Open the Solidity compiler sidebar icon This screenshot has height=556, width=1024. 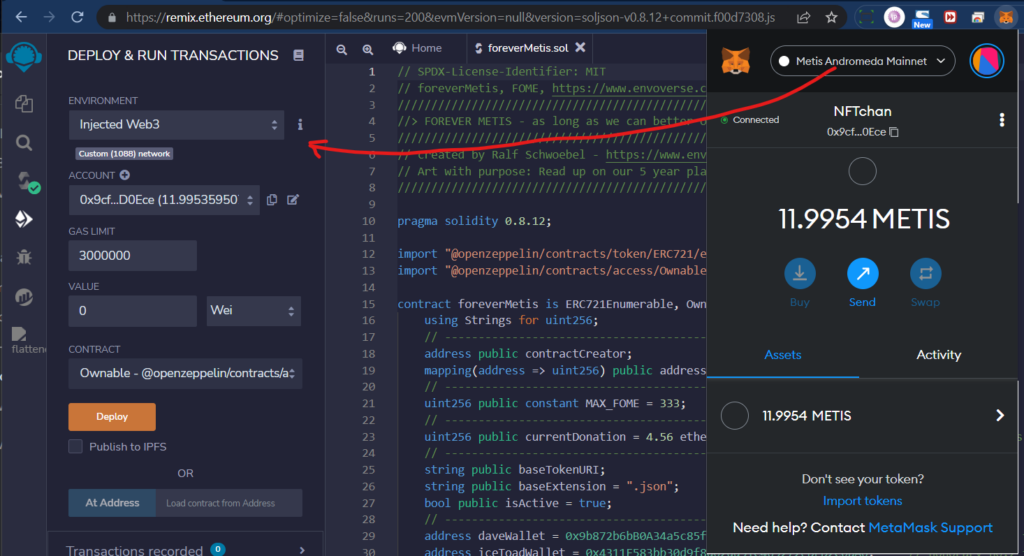[24, 181]
